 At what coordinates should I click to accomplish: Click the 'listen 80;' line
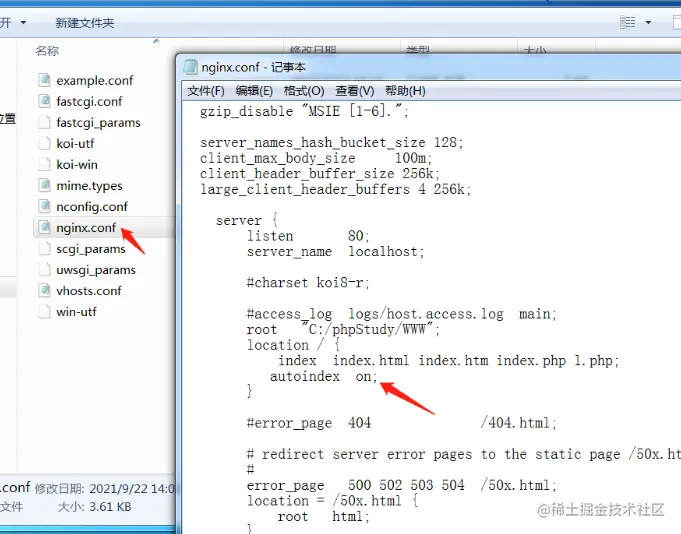click(308, 236)
